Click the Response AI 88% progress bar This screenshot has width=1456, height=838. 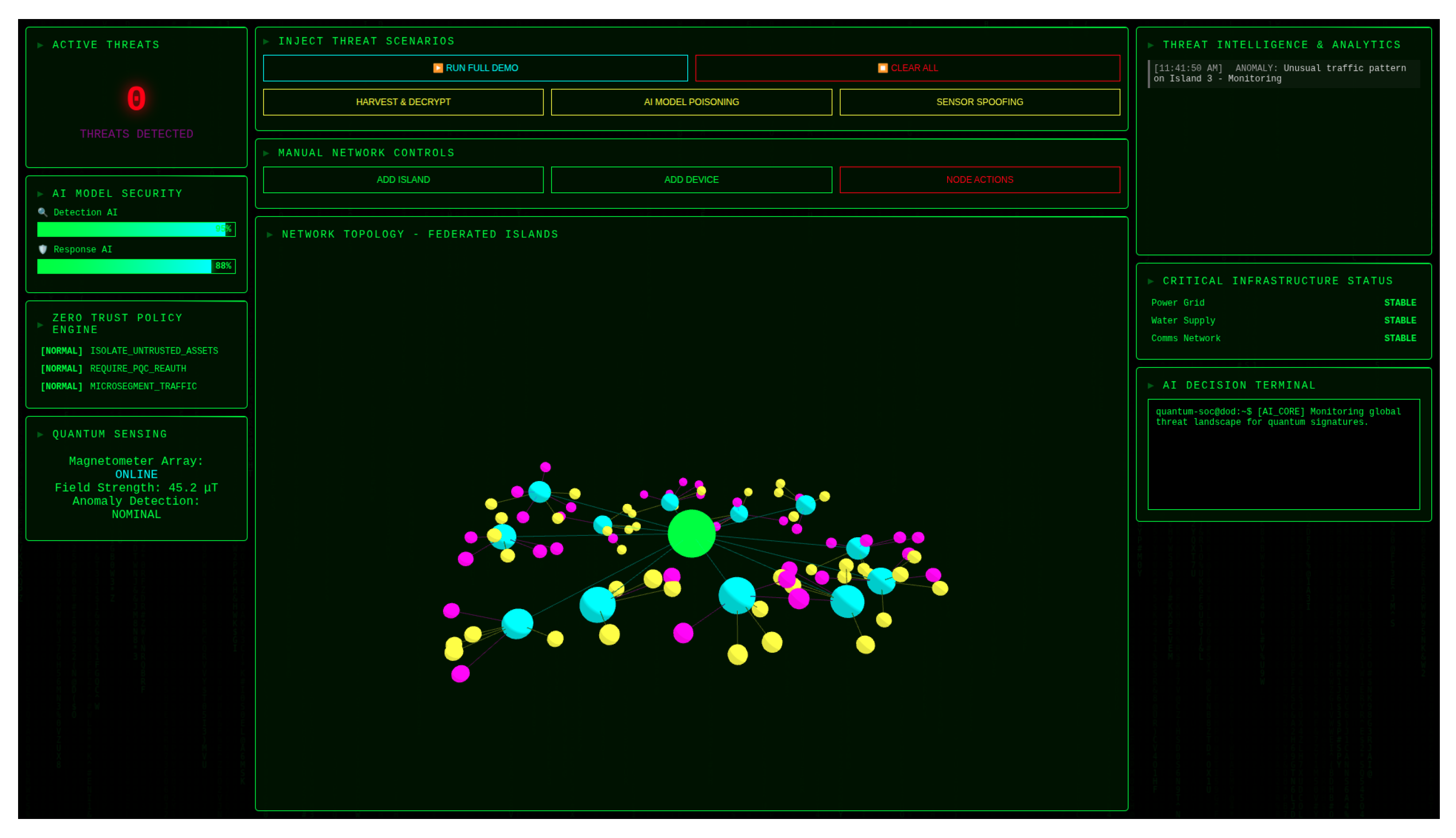click(136, 266)
